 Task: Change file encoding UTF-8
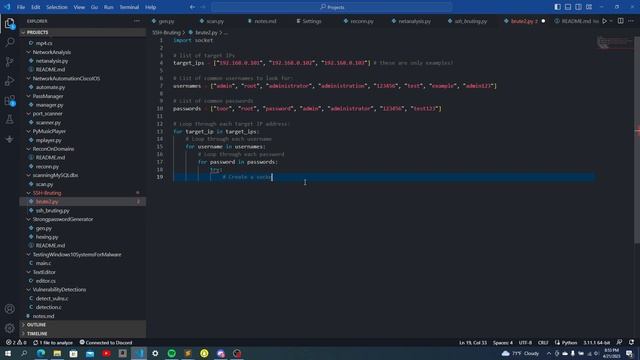coord(525,342)
